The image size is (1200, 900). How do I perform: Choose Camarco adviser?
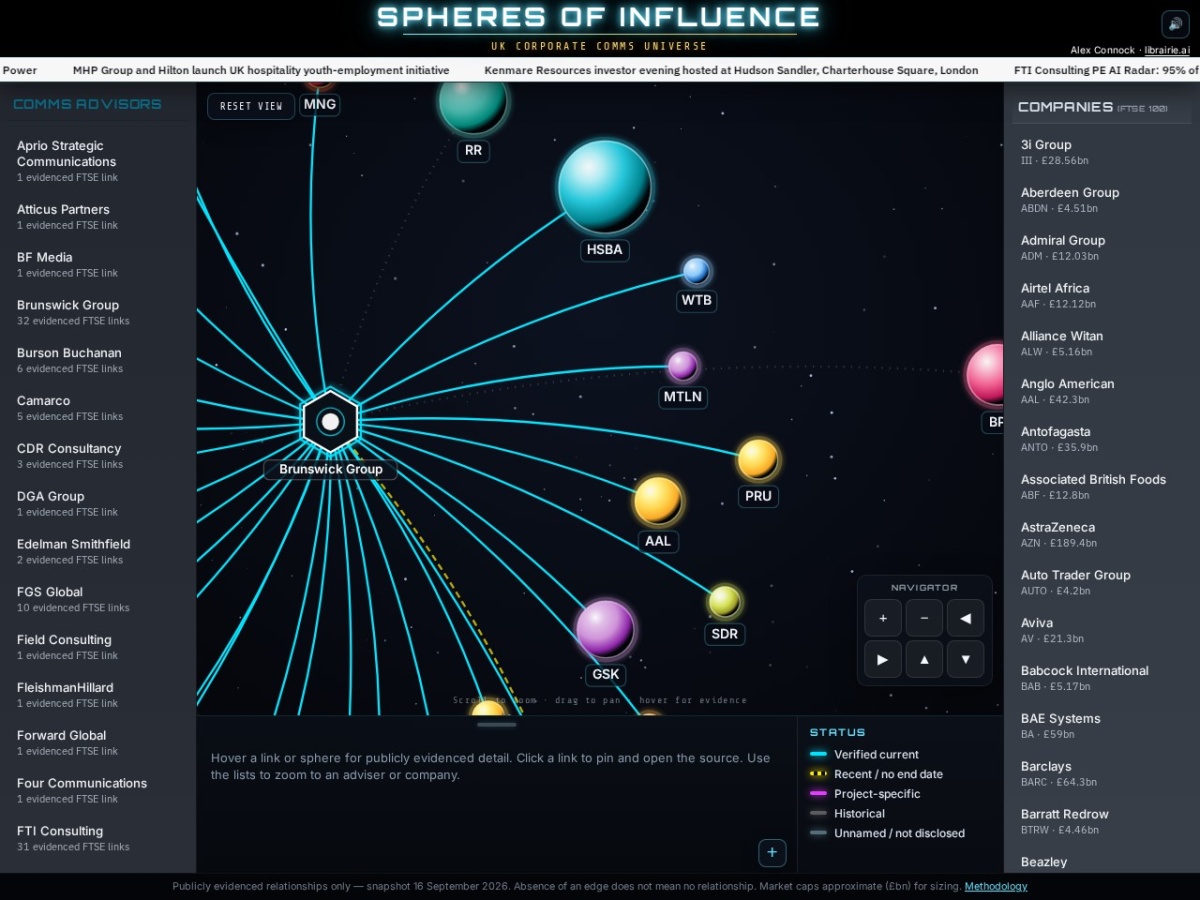coord(98,408)
